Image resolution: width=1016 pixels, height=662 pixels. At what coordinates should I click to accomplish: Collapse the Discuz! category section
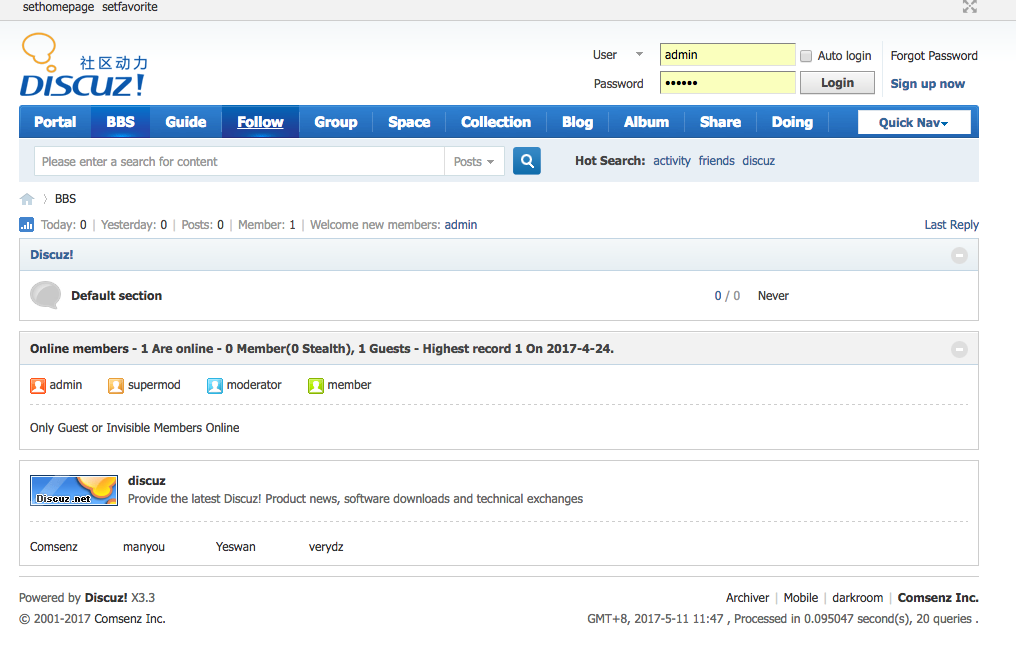959,255
